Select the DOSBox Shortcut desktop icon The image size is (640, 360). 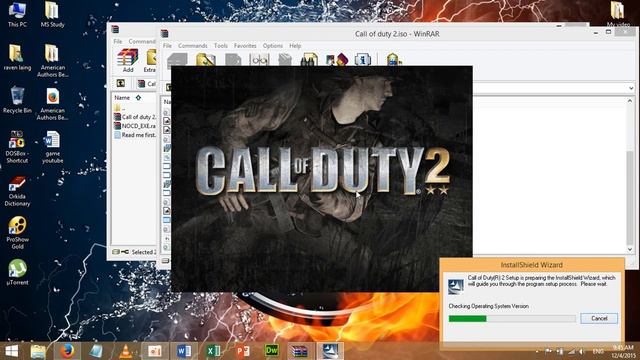[17, 147]
